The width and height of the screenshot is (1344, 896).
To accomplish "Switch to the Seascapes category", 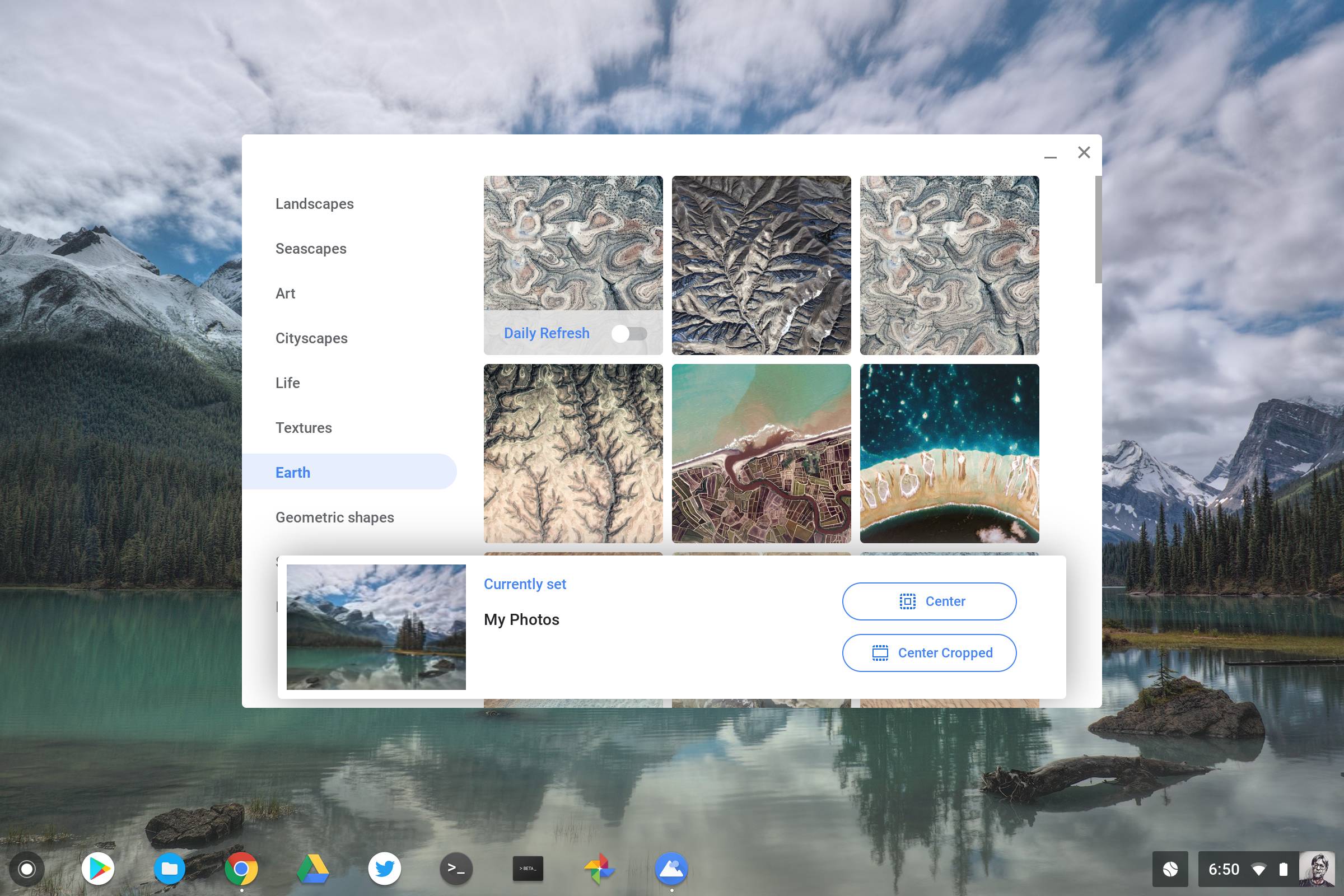I will click(x=311, y=249).
